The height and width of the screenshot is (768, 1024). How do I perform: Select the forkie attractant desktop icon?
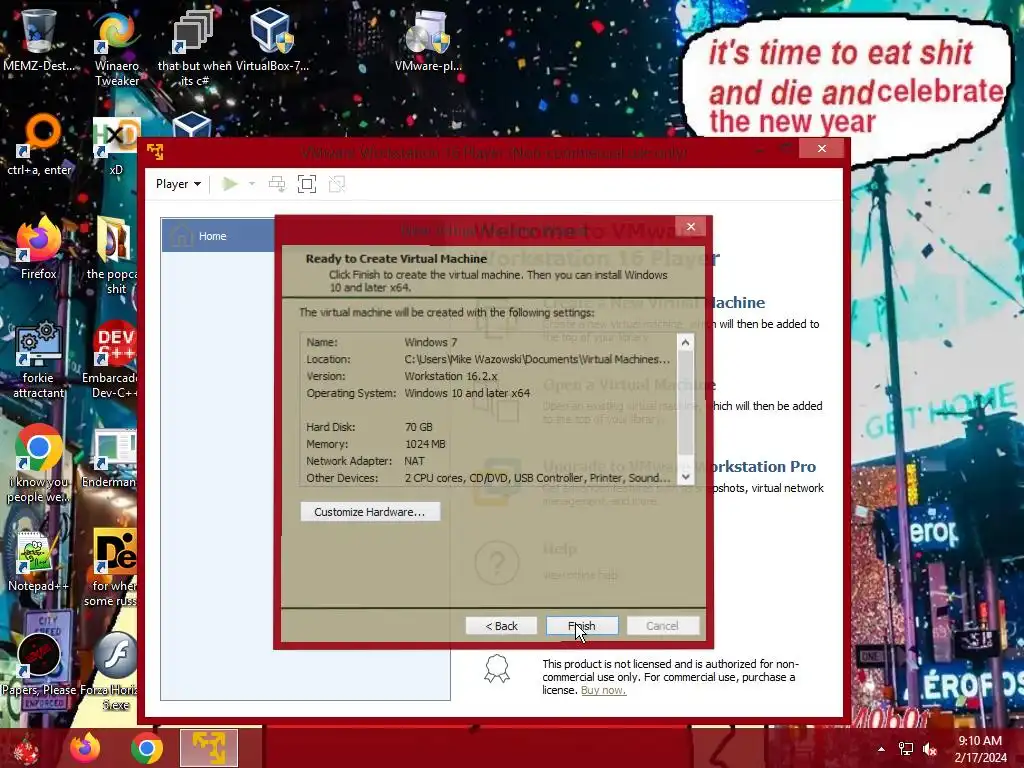point(39,360)
